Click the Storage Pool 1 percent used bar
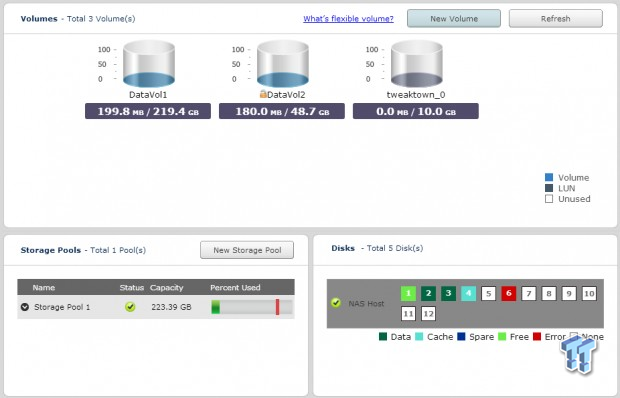The width and height of the screenshot is (620, 398). pyautogui.click(x=252, y=307)
